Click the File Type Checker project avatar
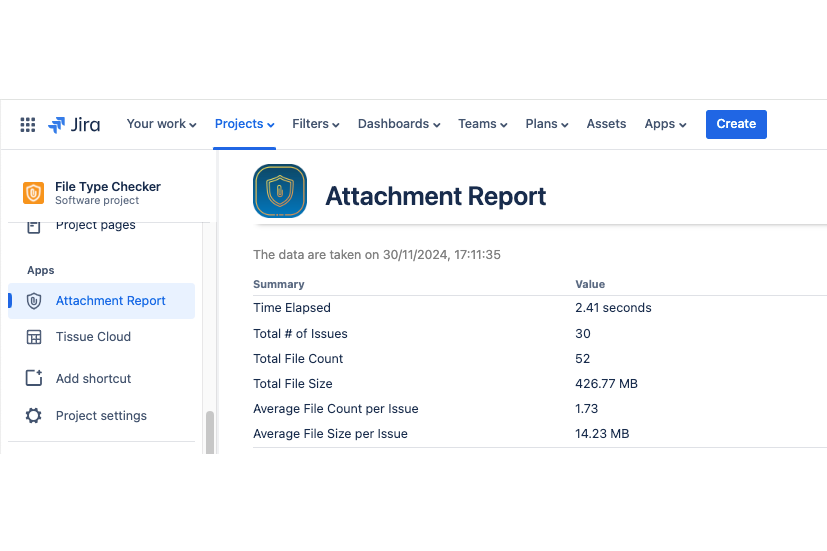Image resolution: width=827 pixels, height=551 pixels. 33,193
